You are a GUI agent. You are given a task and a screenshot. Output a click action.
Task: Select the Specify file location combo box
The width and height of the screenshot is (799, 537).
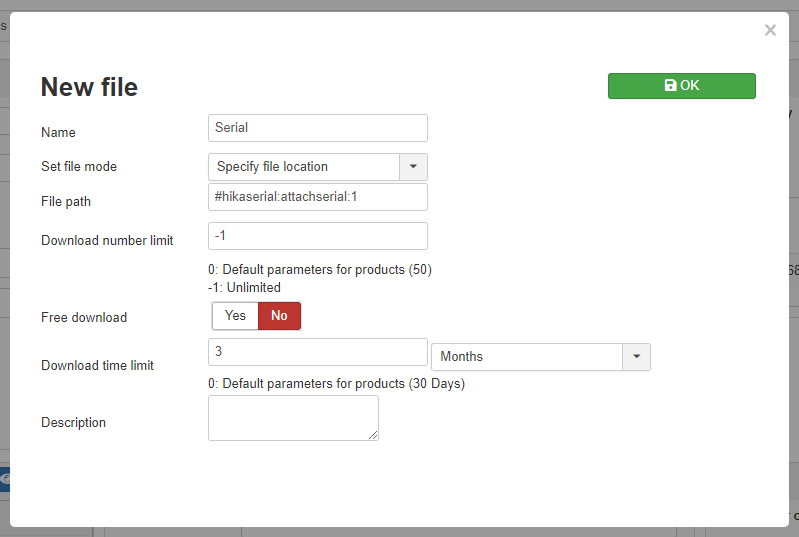coord(317,167)
